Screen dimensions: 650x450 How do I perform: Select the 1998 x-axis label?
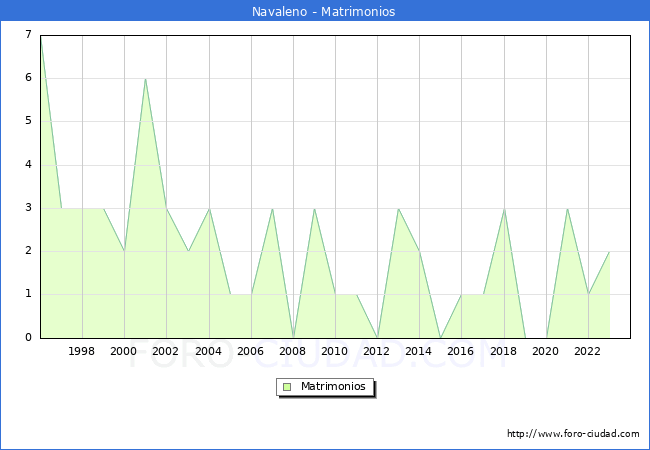tap(82, 351)
